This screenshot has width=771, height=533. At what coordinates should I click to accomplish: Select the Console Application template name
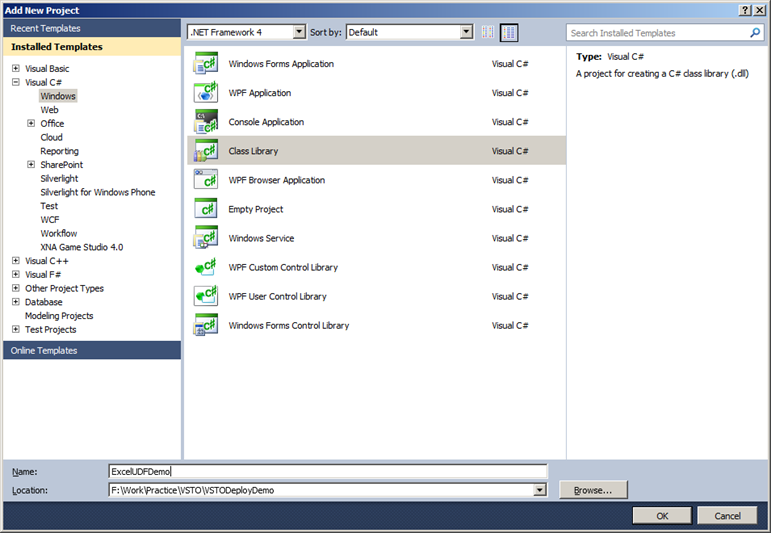pos(266,122)
